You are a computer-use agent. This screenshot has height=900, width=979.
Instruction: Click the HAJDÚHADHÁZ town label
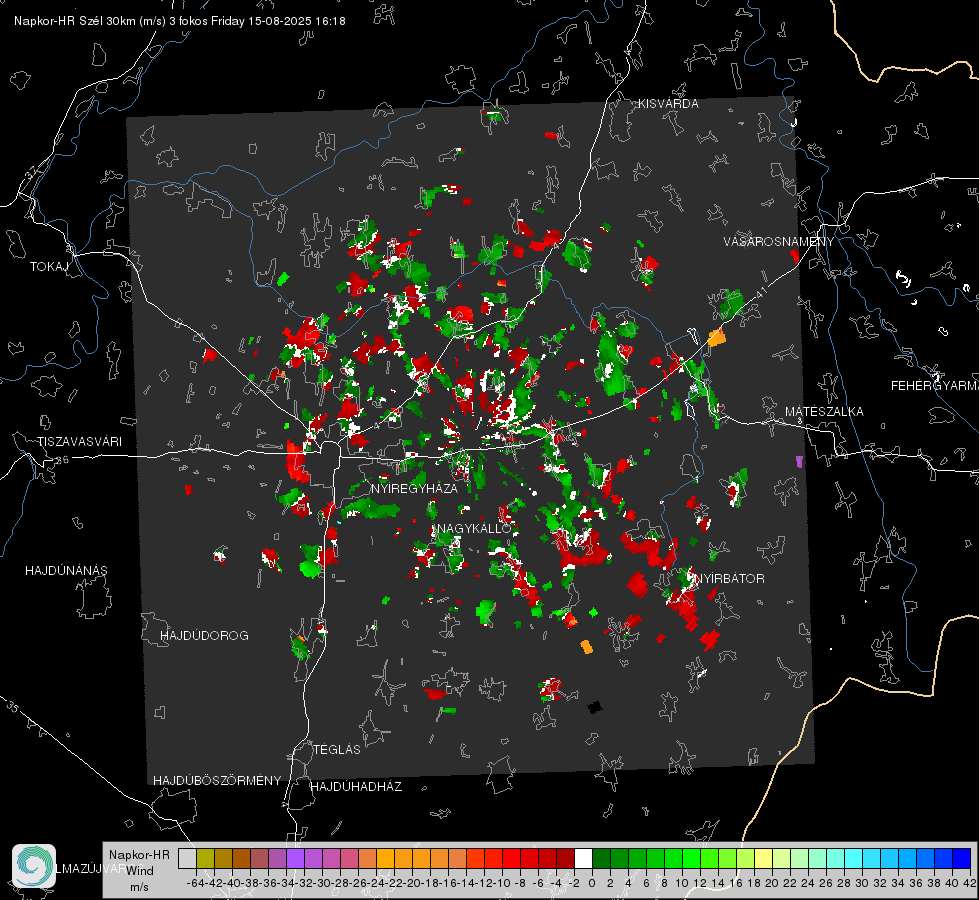[x=356, y=786]
